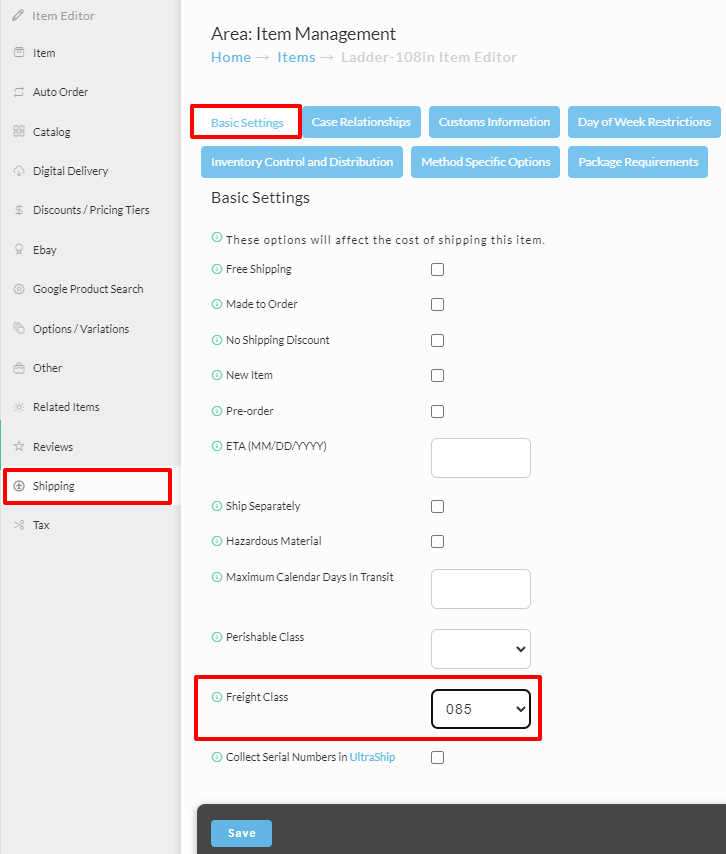The height and width of the screenshot is (854, 726).
Task: Click the Save button
Action: (241, 833)
